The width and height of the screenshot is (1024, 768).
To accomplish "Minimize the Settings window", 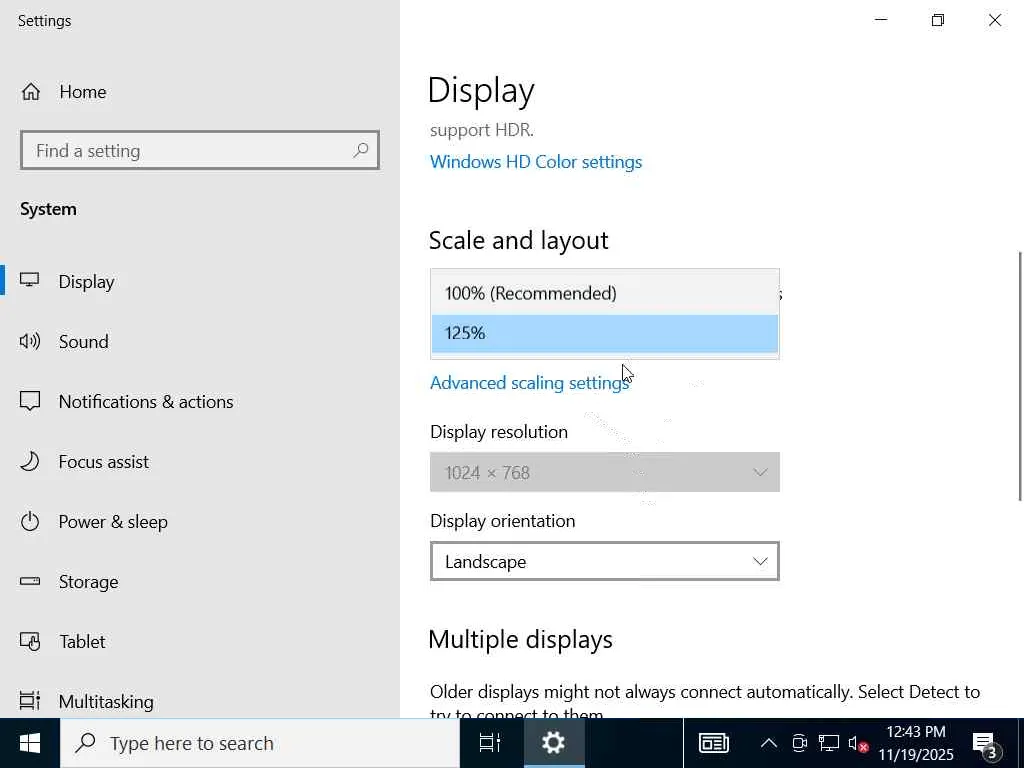I will 881,20.
